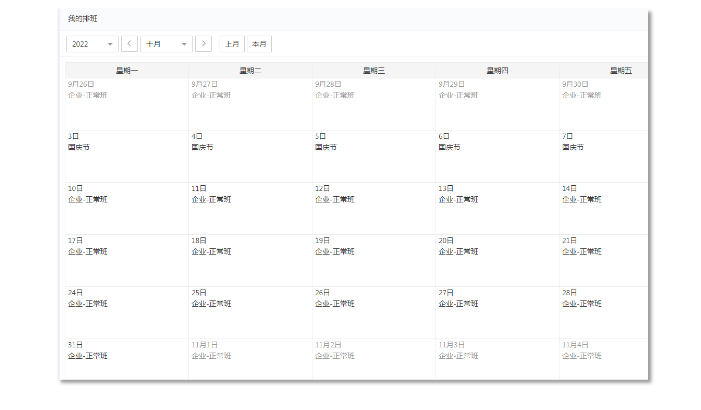Click 企业-正常班 shift on 18日
The image size is (701, 410).
(x=211, y=251)
